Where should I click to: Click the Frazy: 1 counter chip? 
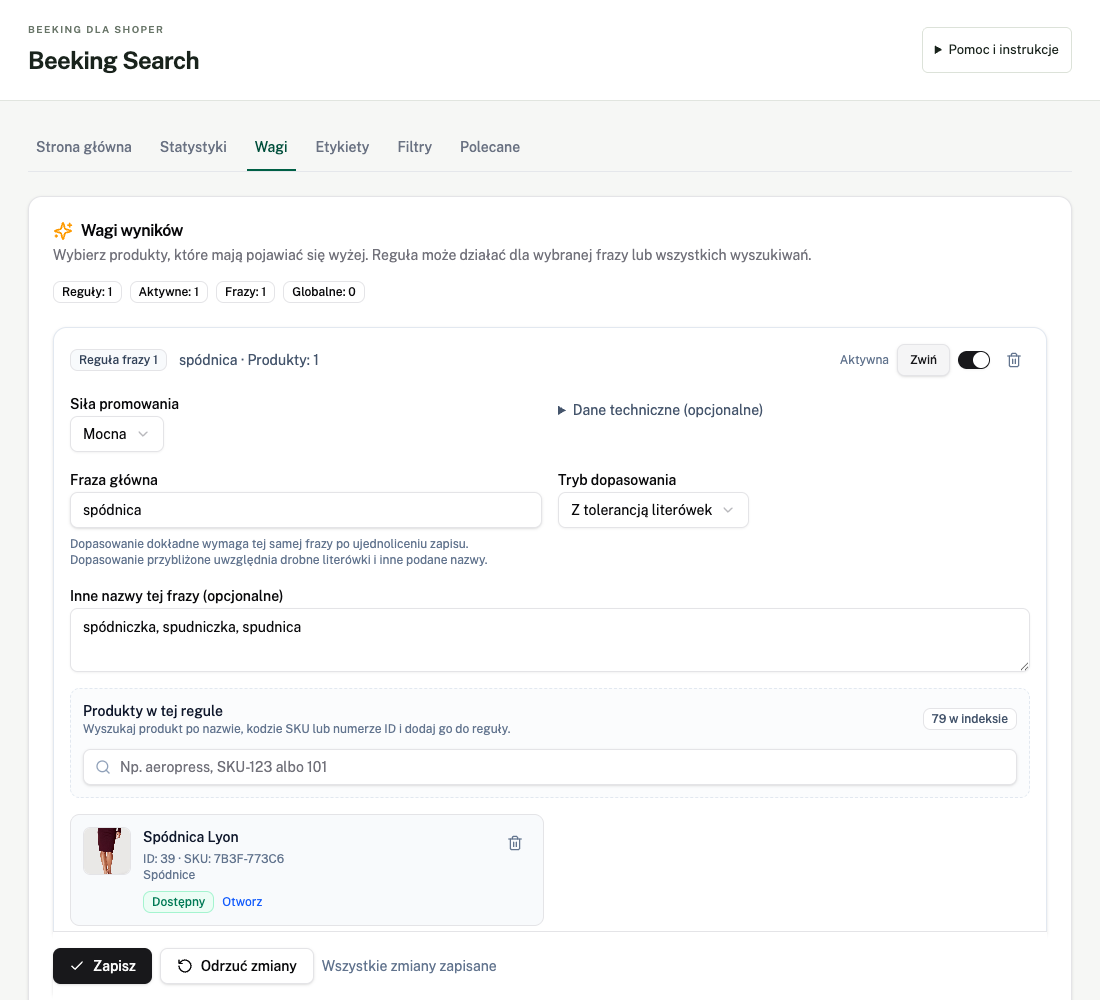tap(246, 292)
